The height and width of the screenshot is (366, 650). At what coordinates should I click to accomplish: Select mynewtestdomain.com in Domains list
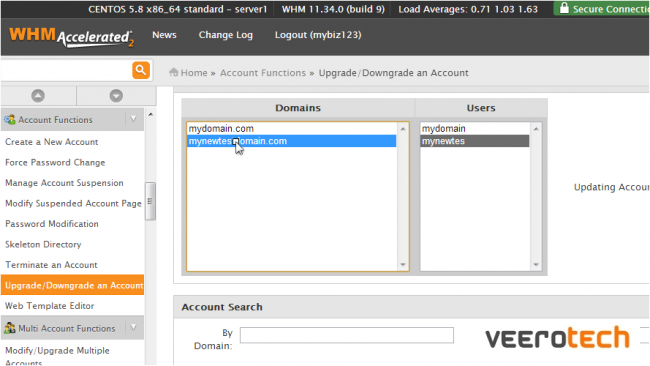click(x=291, y=141)
